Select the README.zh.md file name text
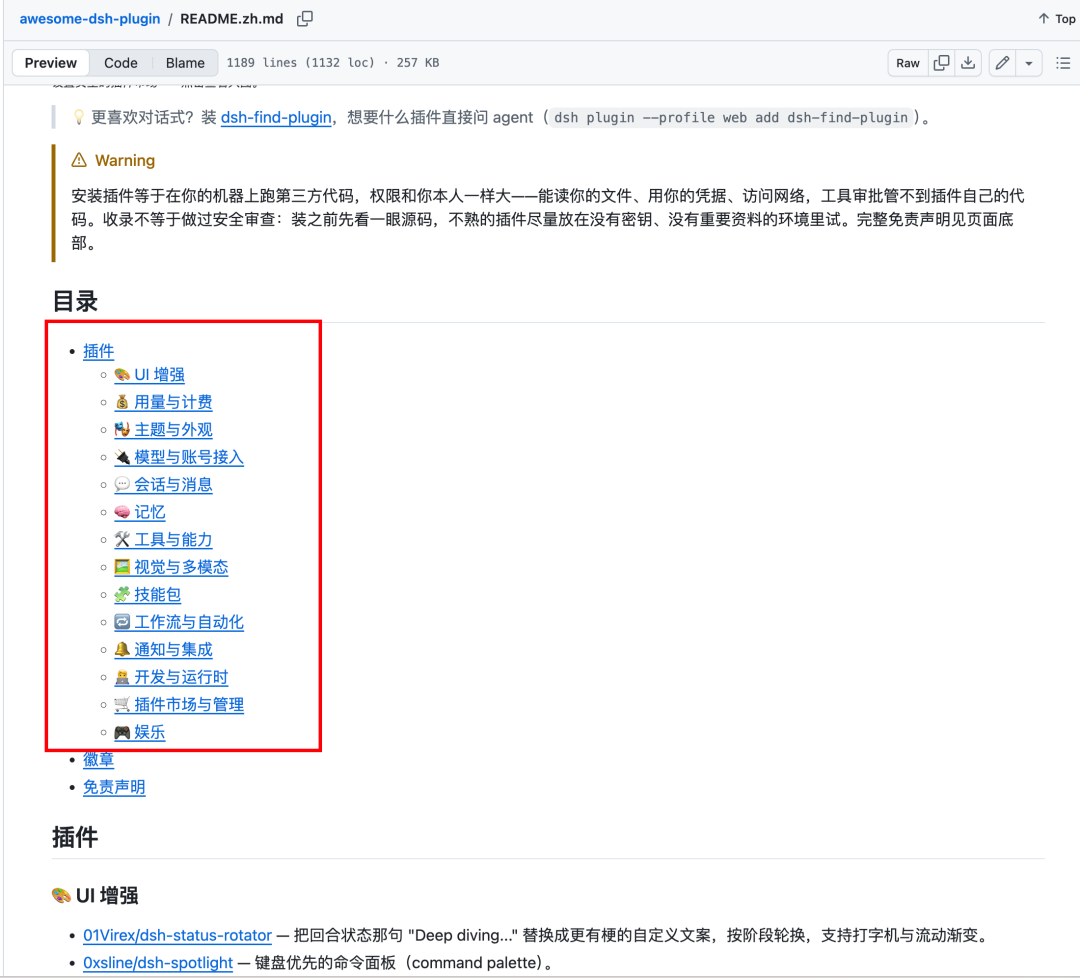This screenshot has width=1080, height=978. coord(231,19)
